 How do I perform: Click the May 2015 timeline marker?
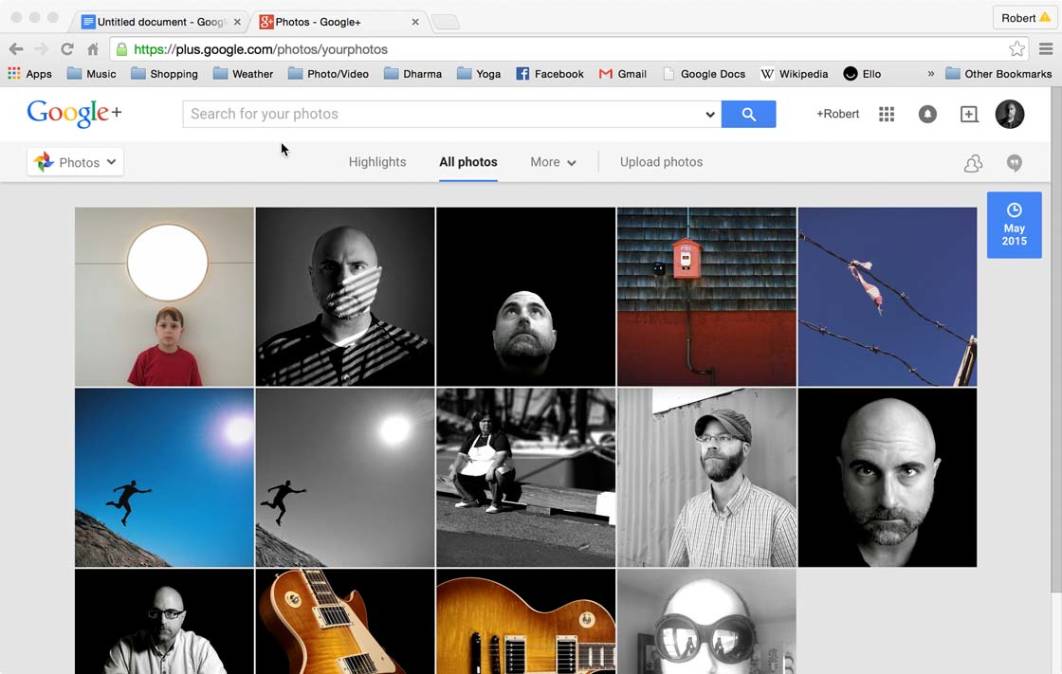point(1014,226)
